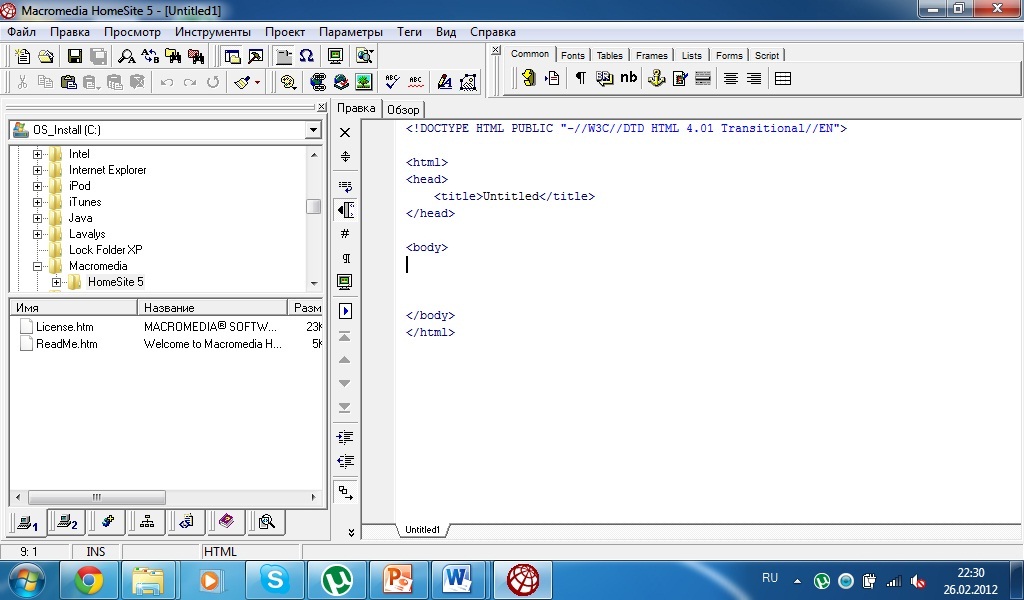Toggle browse preview monitor in gutter
This screenshot has height=600, width=1024.
click(345, 282)
